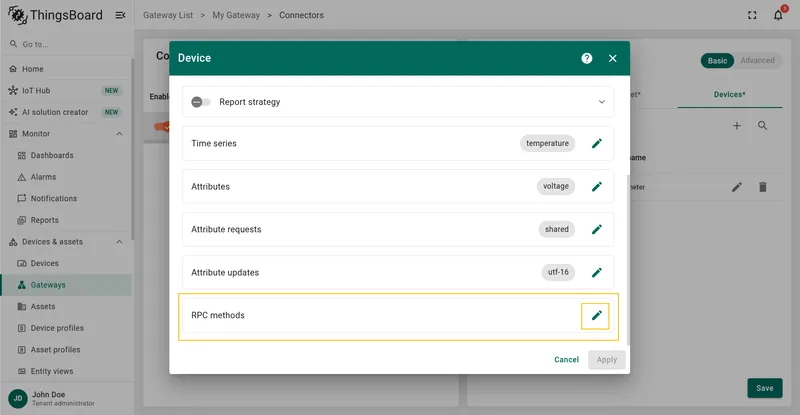Viewport: 800px width, 415px height.
Task: Click the My Gateway breadcrumb
Action: [x=236, y=15]
